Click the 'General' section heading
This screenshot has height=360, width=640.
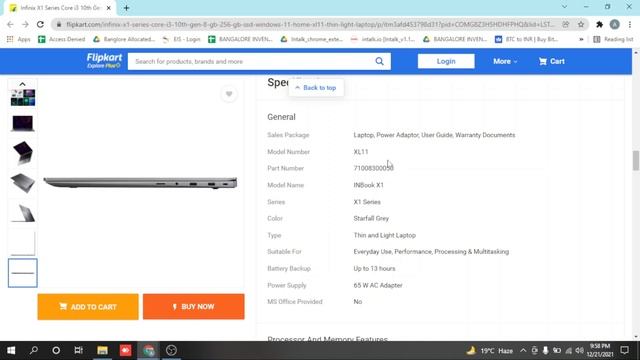coord(281,117)
